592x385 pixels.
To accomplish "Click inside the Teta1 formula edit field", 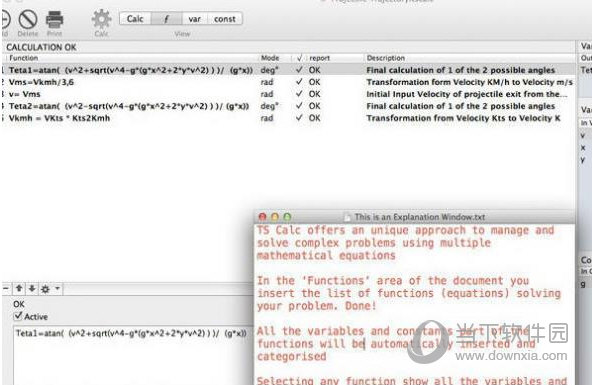I will tap(133, 356).
